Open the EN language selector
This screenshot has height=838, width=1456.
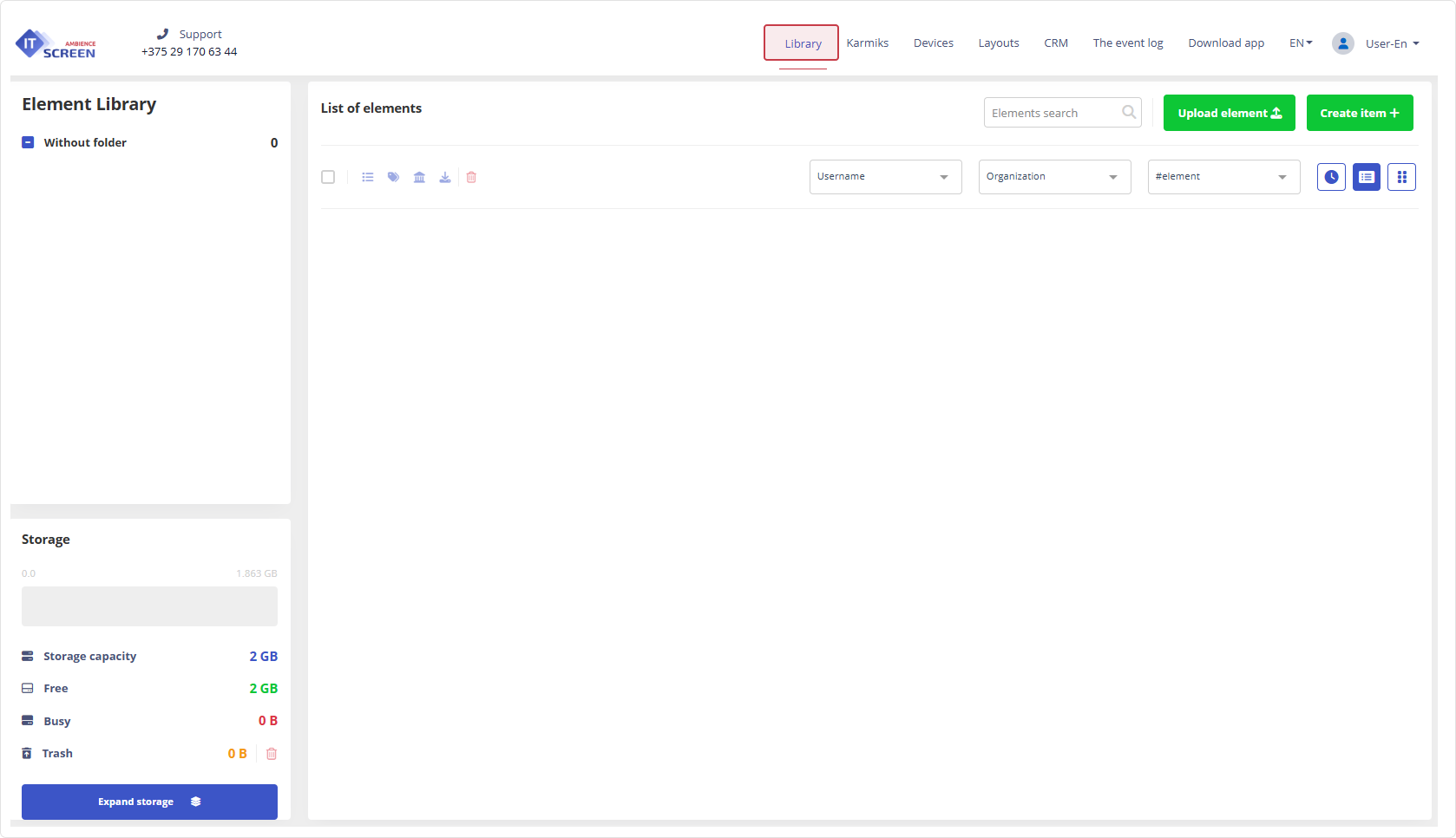[x=1301, y=43]
